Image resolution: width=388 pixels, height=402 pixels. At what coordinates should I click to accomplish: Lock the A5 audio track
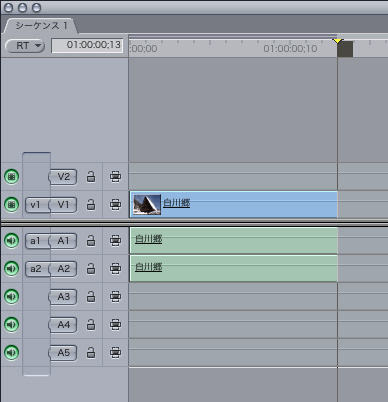click(x=91, y=352)
